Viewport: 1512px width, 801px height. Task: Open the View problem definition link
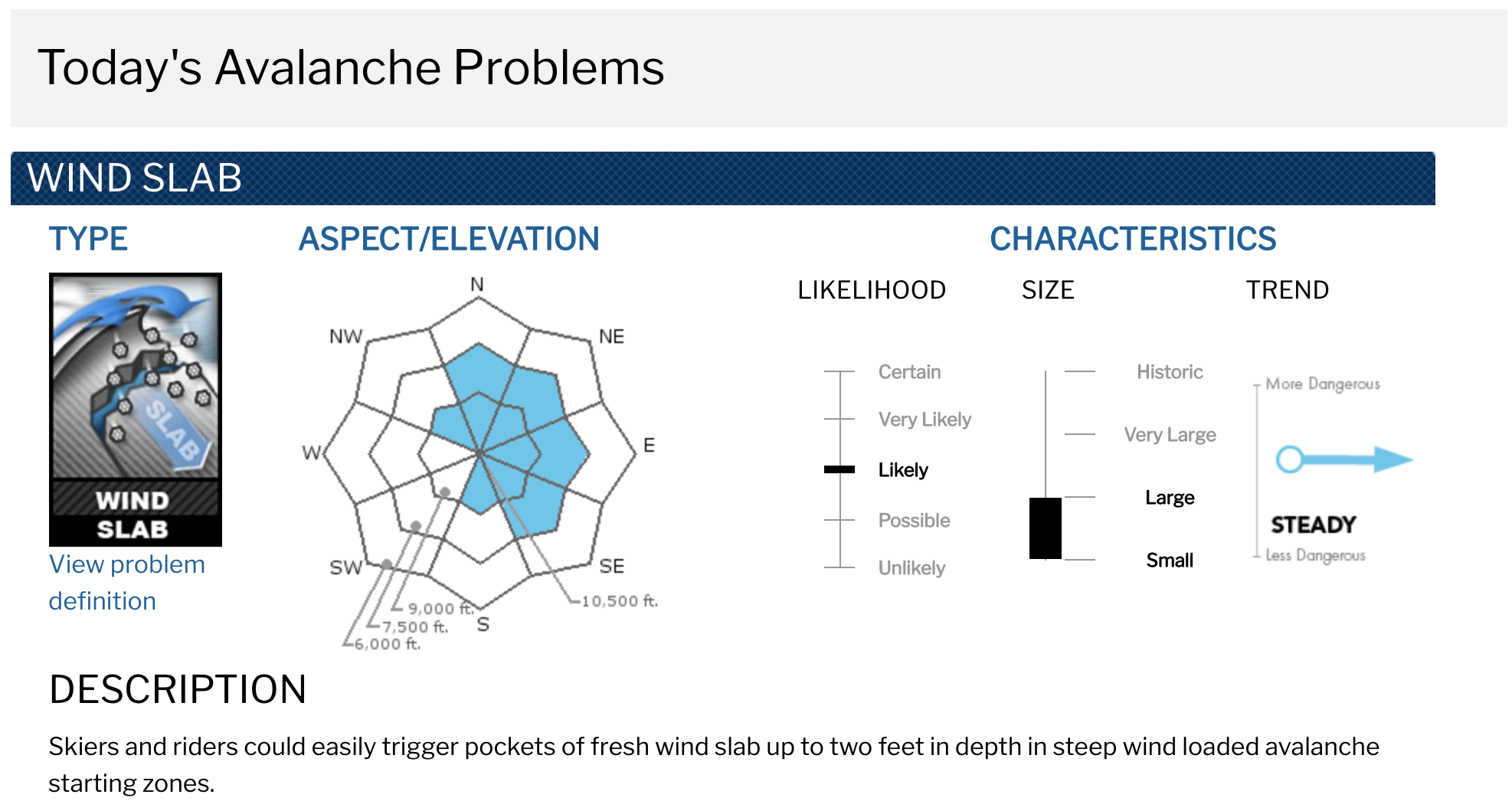pyautogui.click(x=127, y=583)
